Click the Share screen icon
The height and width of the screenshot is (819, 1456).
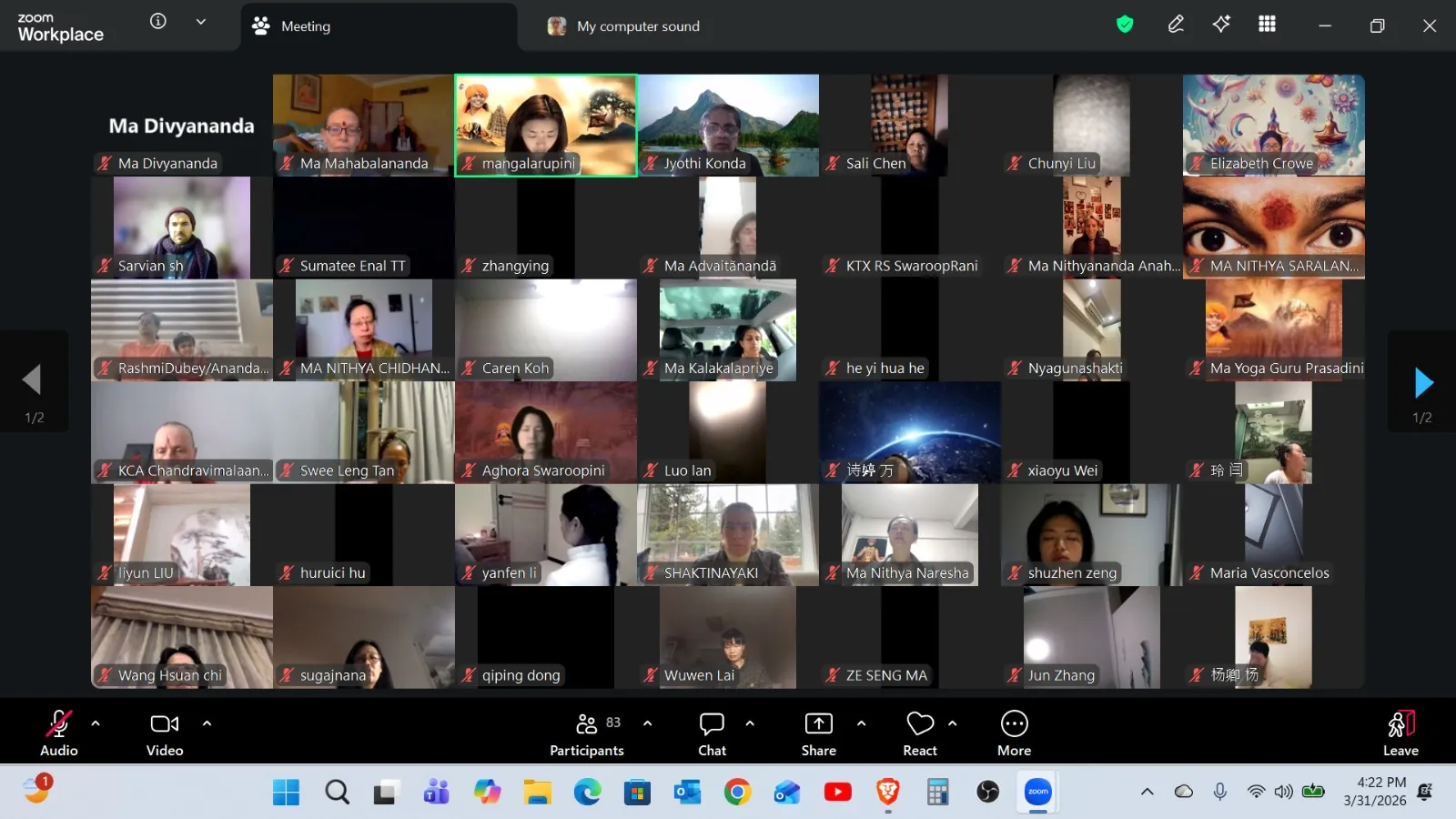(819, 723)
